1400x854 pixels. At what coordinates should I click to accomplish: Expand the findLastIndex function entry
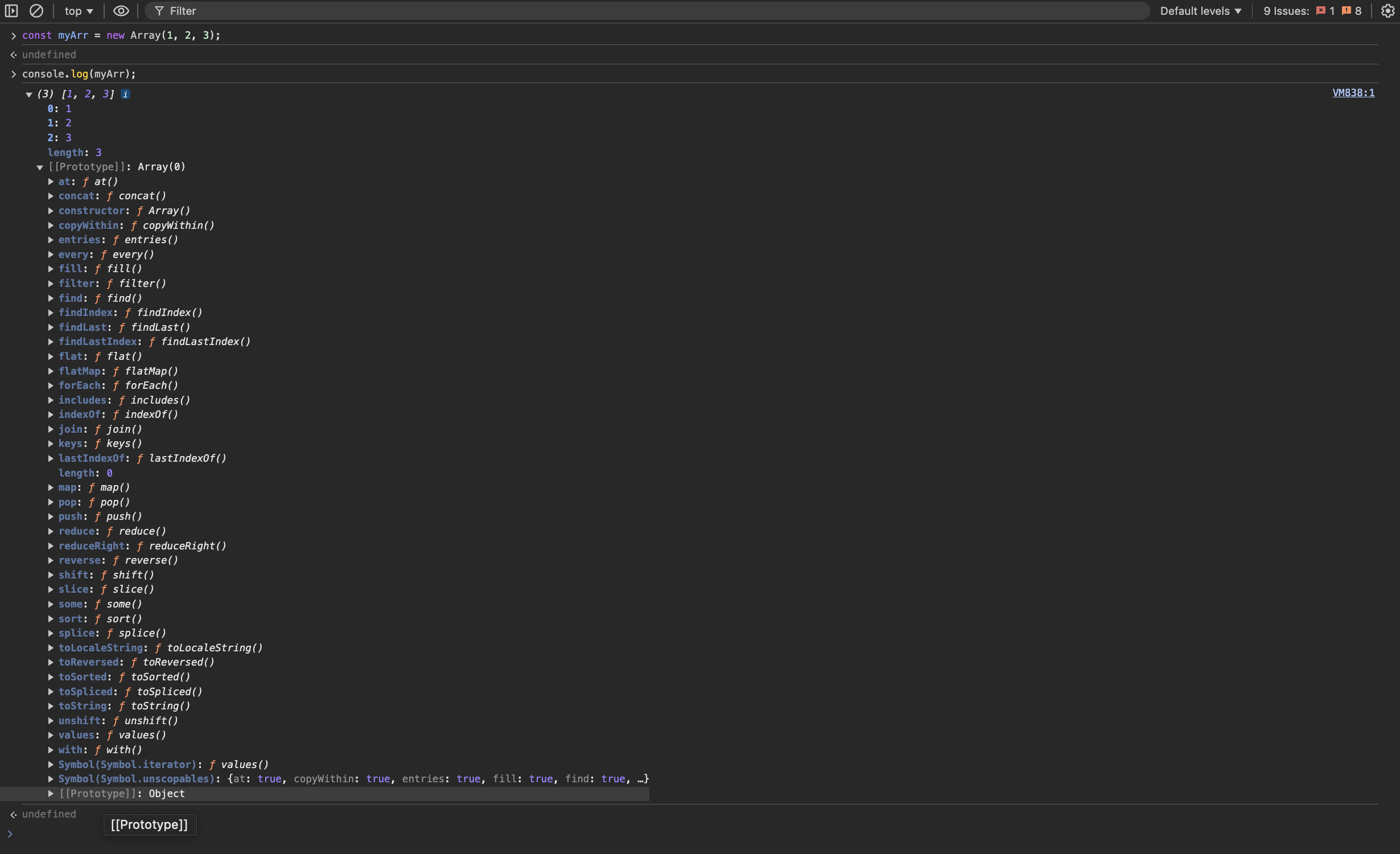tap(51, 342)
